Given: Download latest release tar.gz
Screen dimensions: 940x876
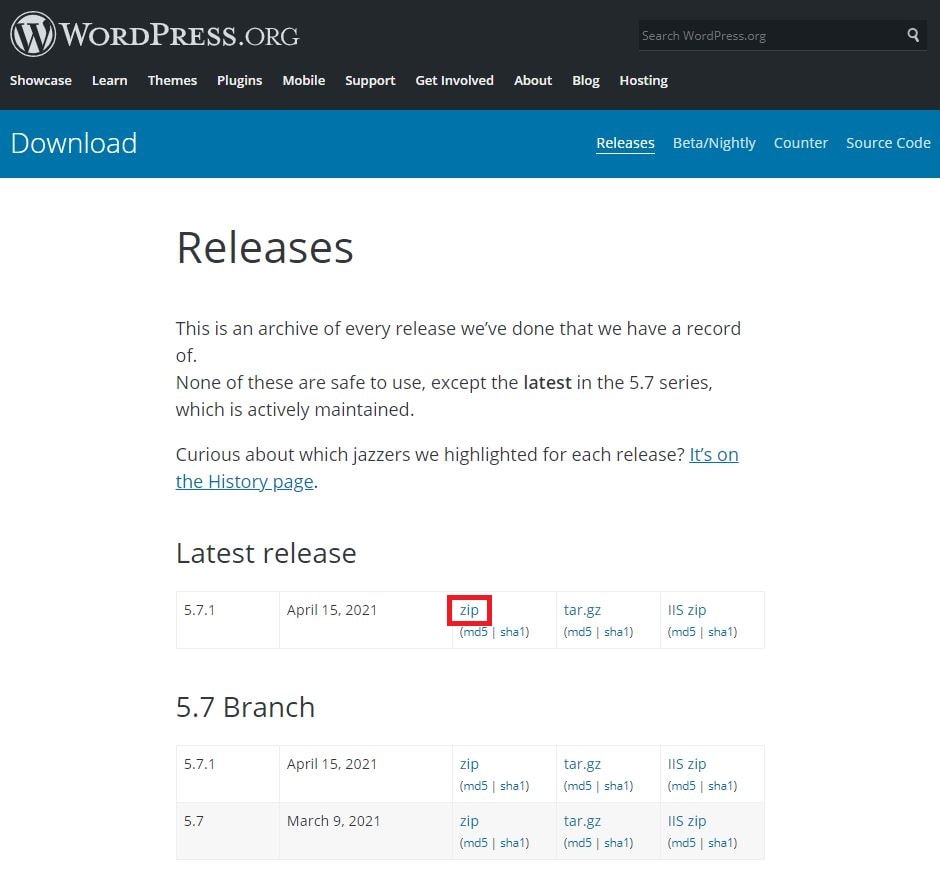Looking at the screenshot, I should click(582, 610).
